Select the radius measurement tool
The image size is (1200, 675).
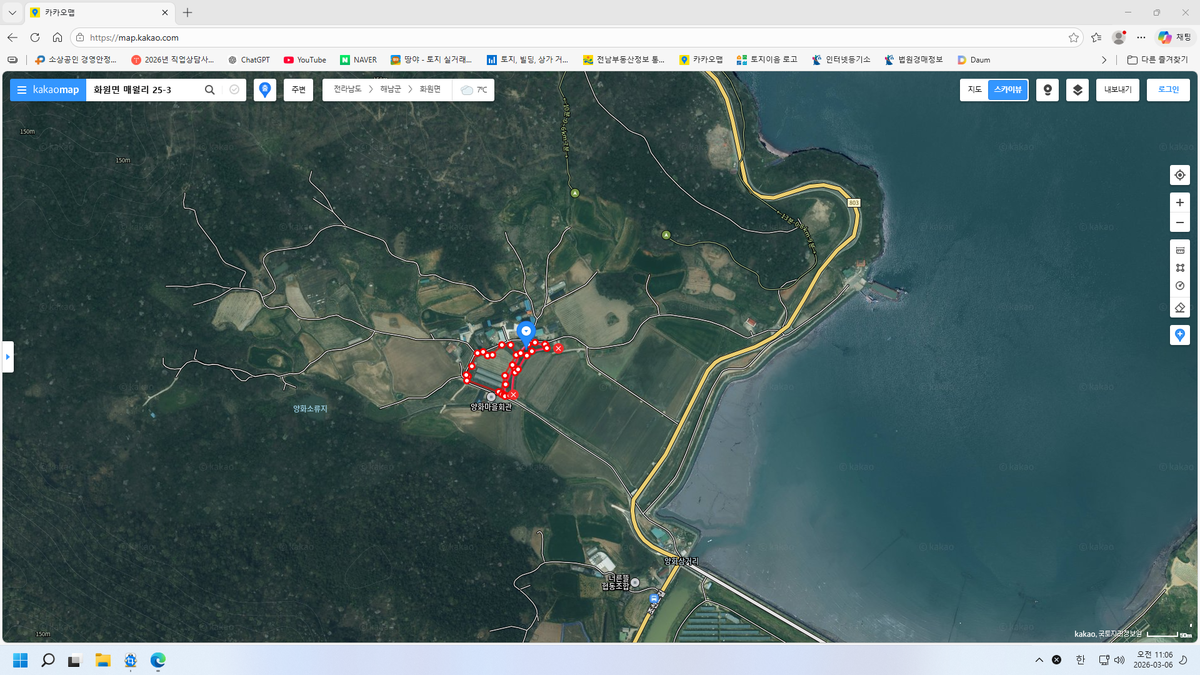tap(1180, 287)
